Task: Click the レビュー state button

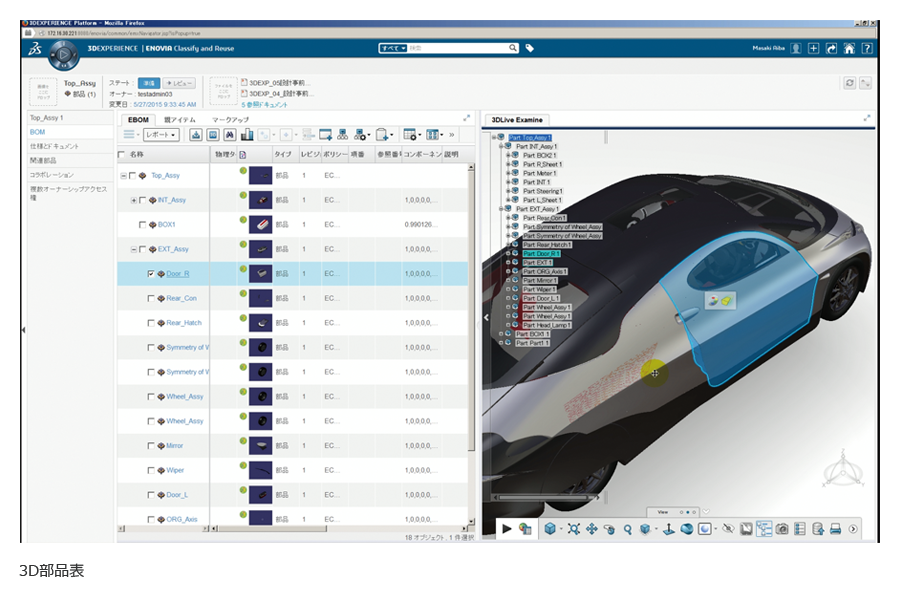Action: click(x=180, y=83)
